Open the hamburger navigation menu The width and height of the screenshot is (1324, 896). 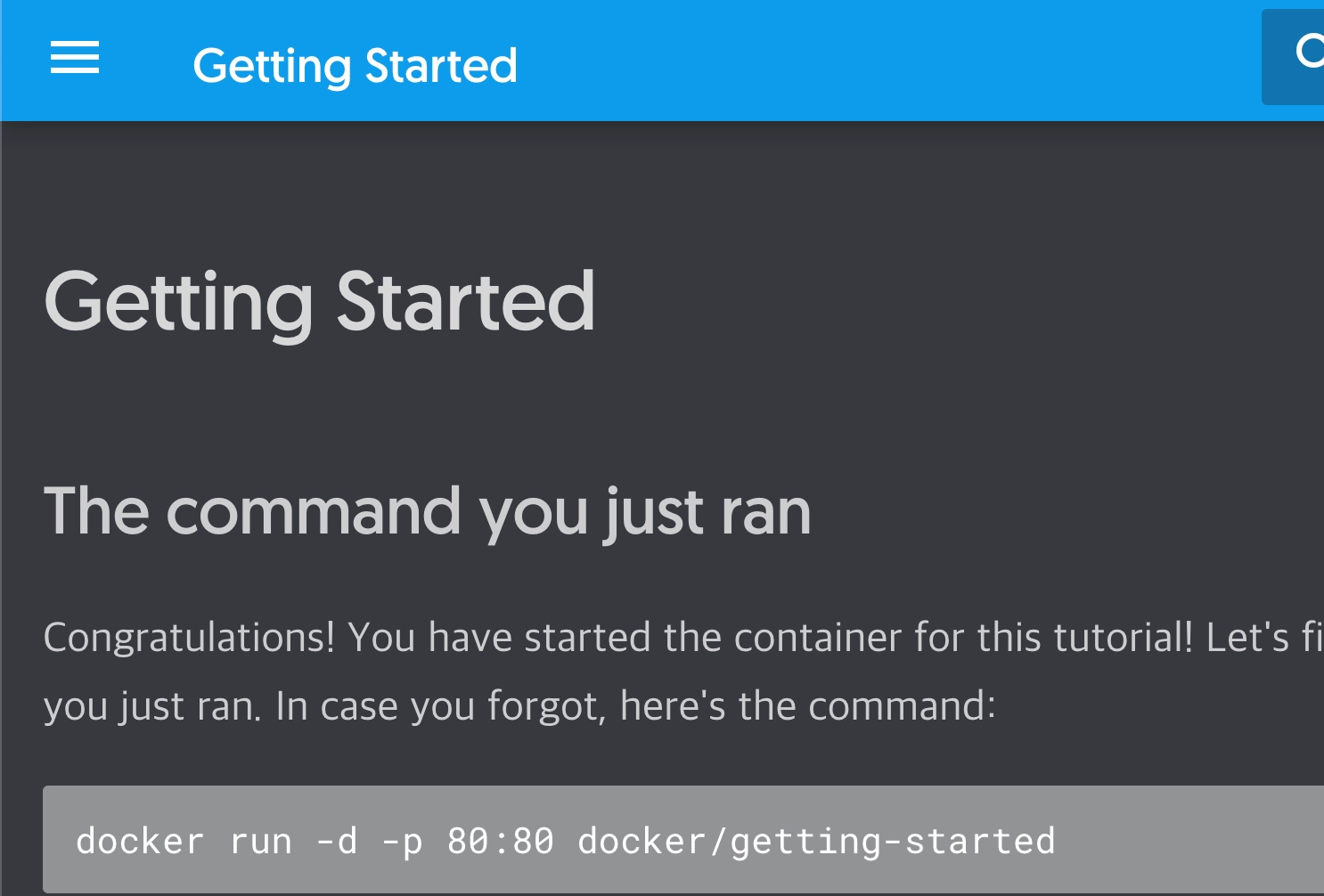pos(75,58)
